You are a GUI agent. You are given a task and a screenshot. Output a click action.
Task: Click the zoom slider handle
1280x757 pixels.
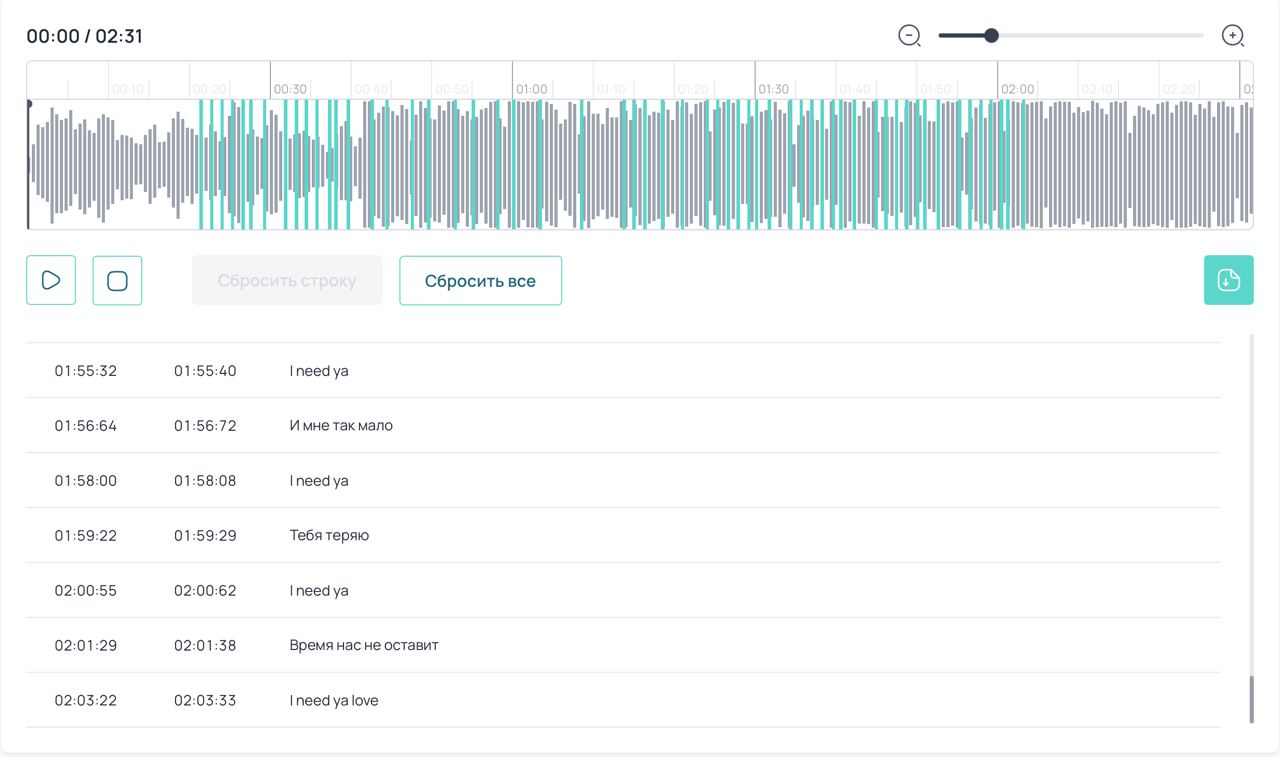(991, 36)
